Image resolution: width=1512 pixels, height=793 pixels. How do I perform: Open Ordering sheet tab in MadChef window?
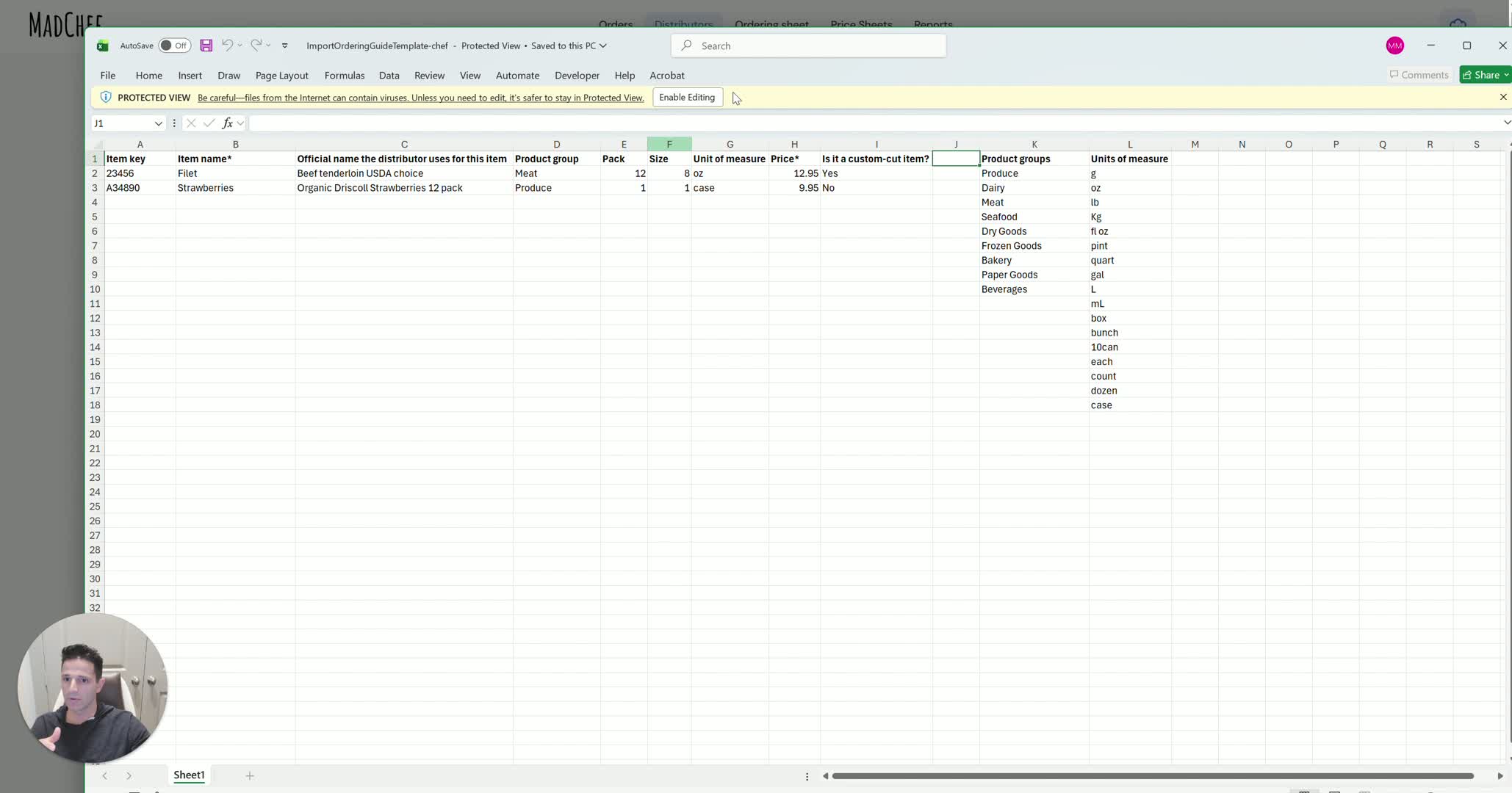pos(771,23)
